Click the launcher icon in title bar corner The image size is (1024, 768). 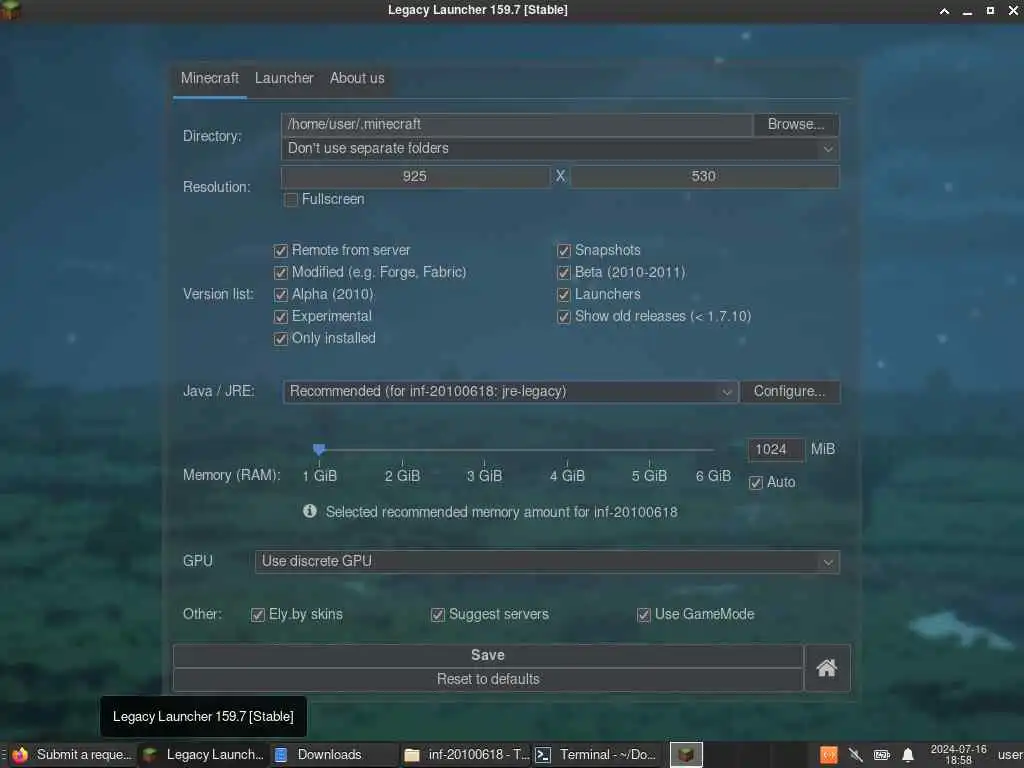(x=10, y=10)
